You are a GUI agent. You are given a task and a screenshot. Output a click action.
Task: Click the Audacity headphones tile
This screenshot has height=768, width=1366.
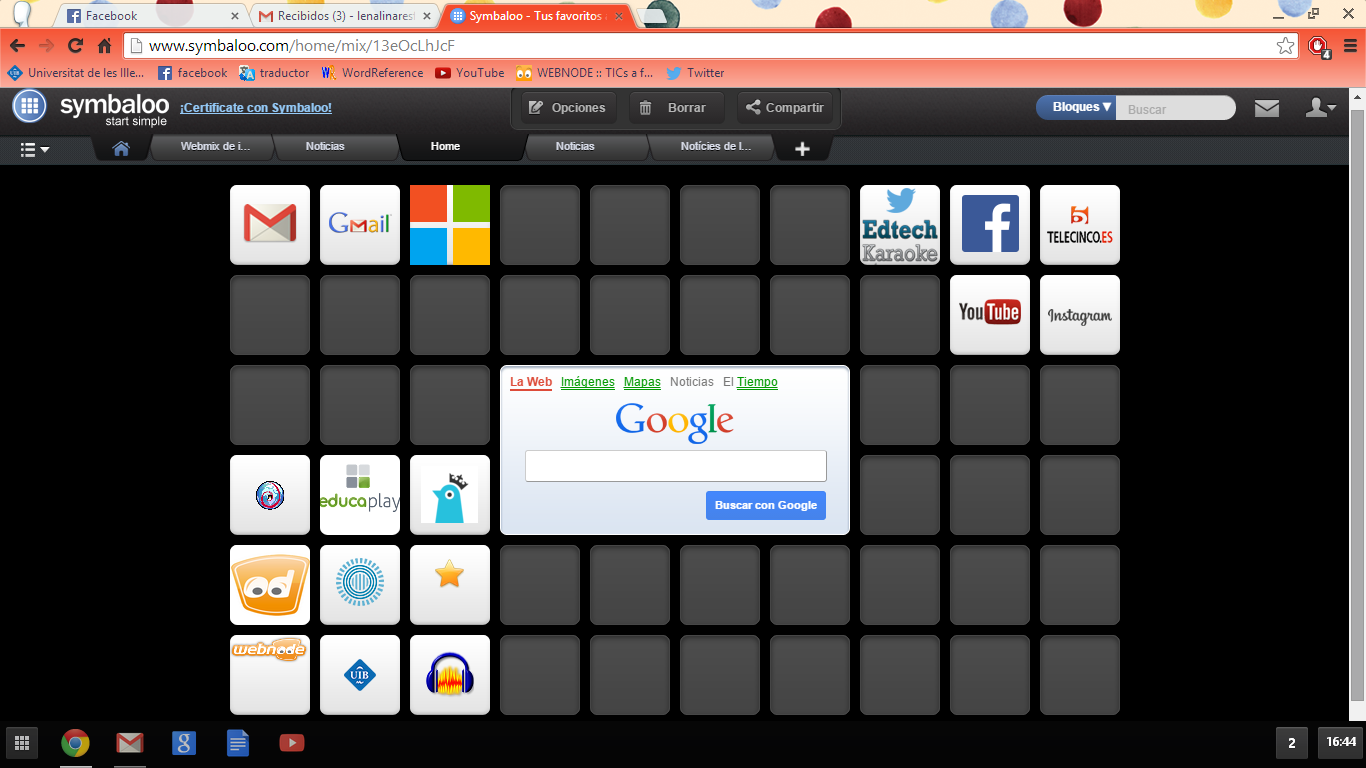(x=449, y=675)
